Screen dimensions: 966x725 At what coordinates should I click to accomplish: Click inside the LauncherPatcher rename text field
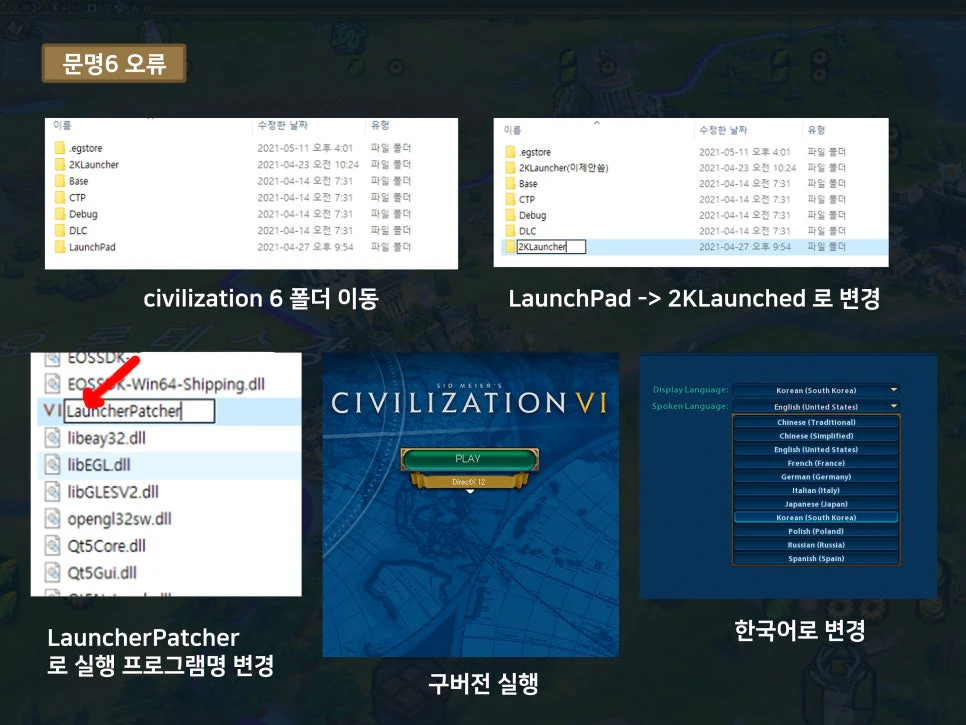tap(139, 411)
